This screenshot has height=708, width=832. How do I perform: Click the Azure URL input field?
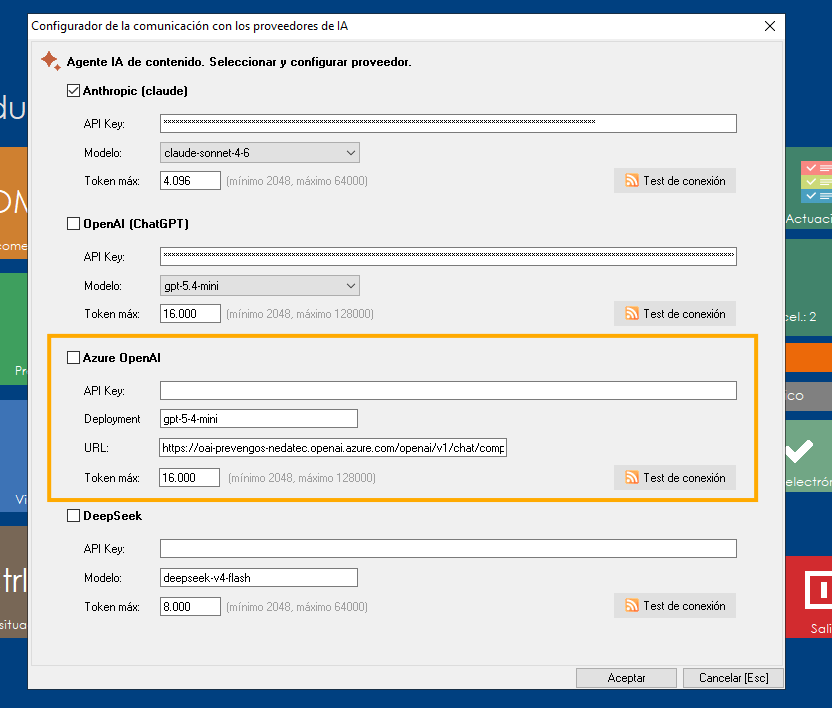click(x=333, y=447)
